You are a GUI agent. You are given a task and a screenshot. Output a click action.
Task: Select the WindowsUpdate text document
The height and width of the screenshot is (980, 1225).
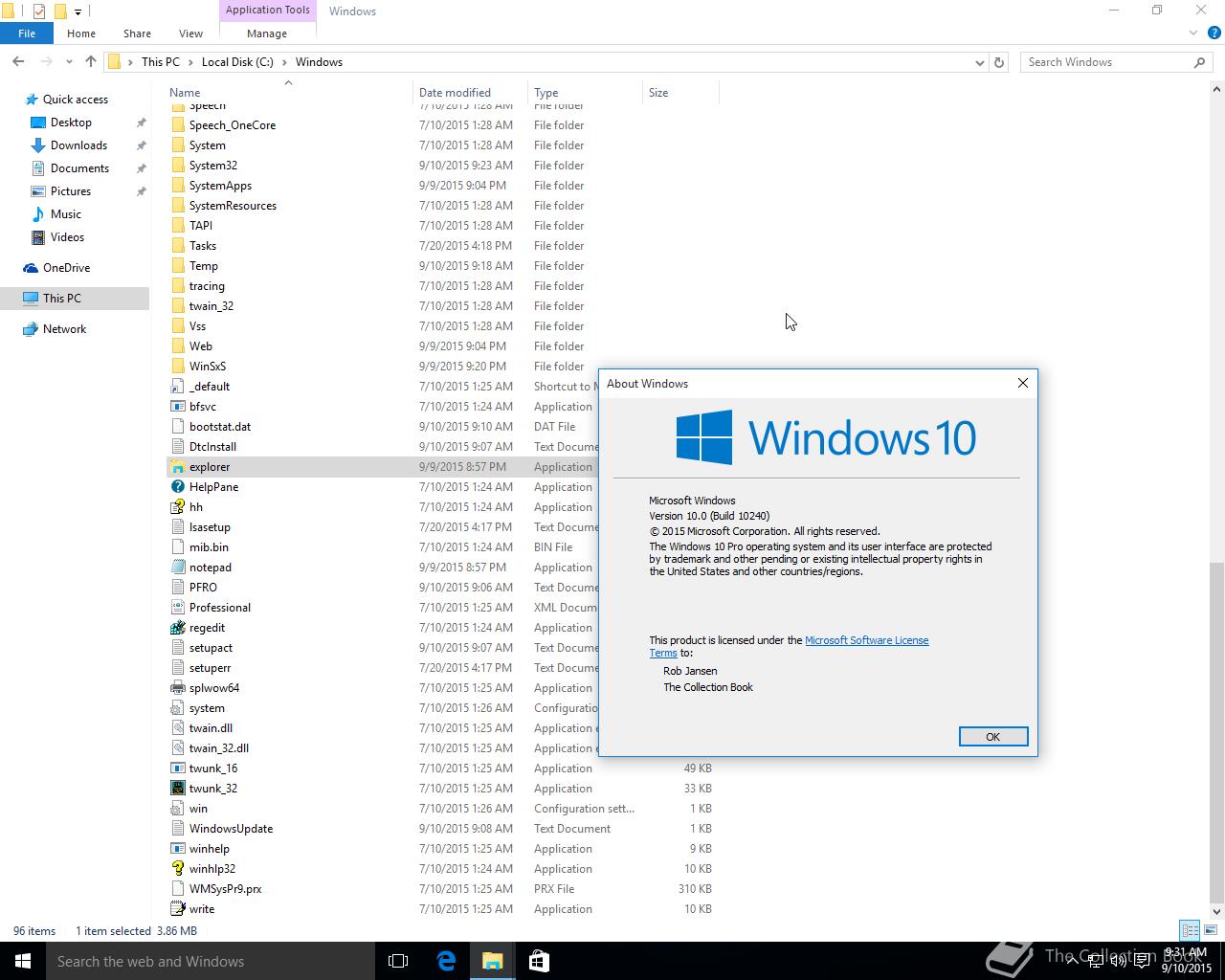[x=231, y=829]
